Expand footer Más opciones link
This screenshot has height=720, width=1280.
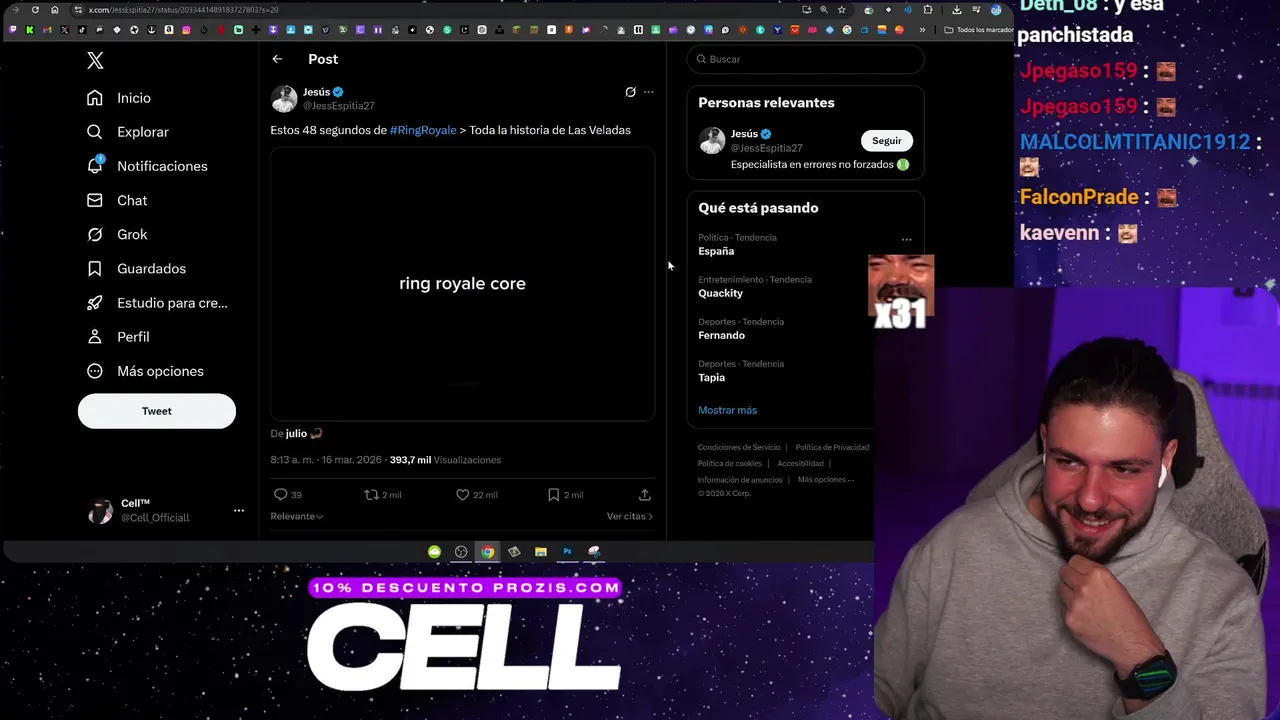[826, 480]
